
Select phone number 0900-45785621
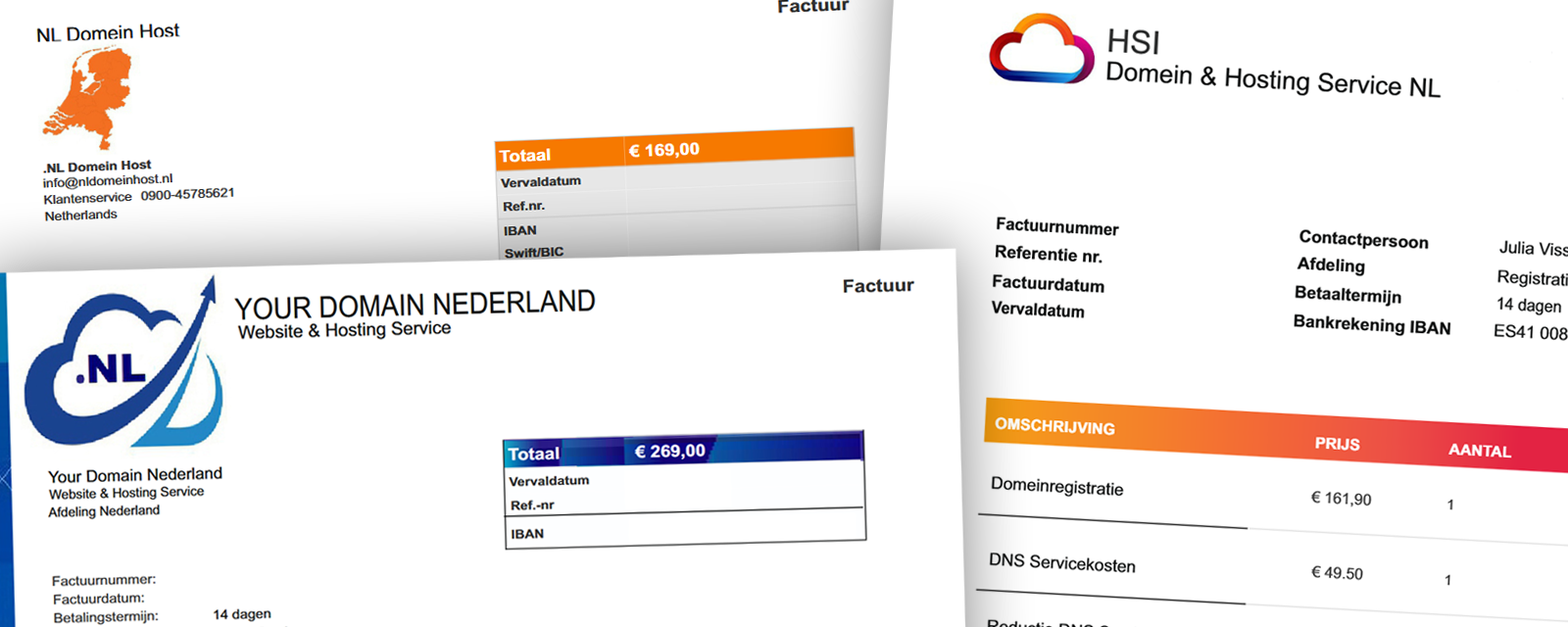(x=187, y=194)
